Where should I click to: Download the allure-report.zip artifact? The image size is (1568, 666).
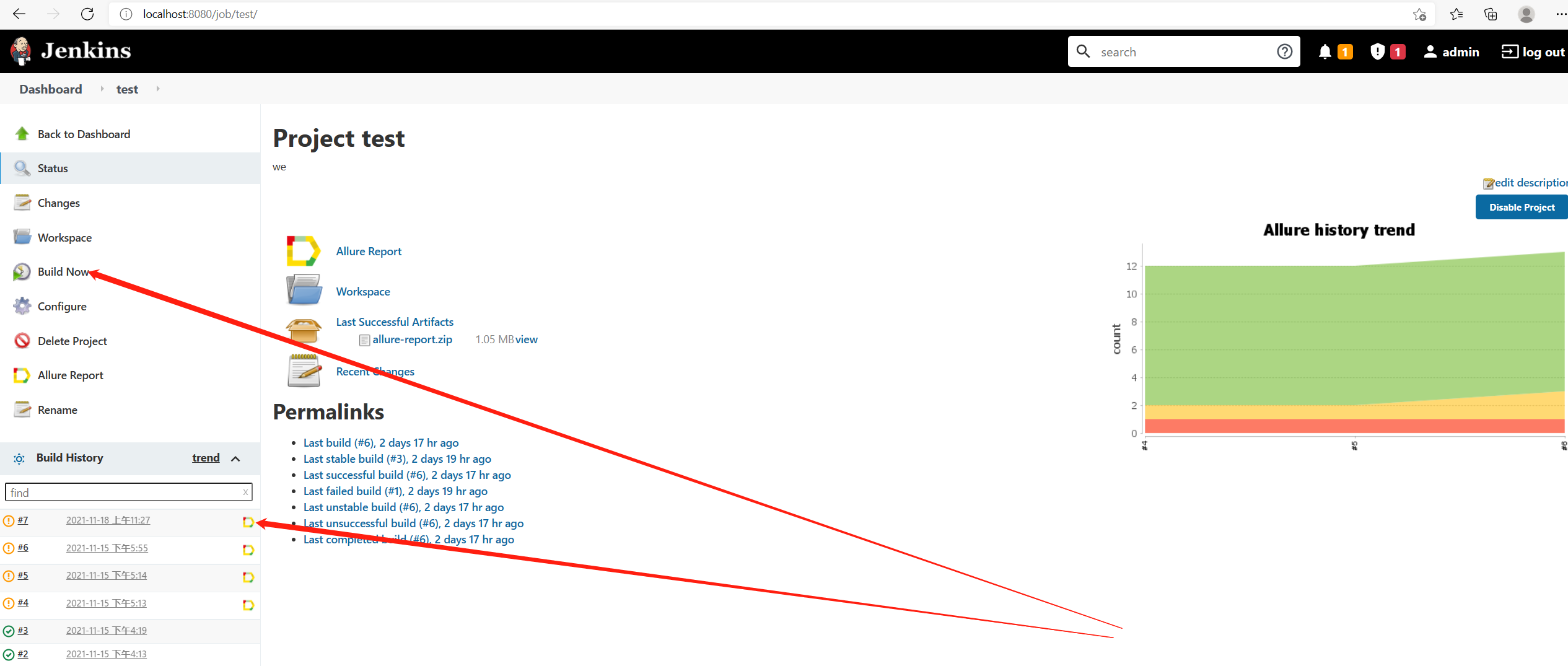[412, 340]
